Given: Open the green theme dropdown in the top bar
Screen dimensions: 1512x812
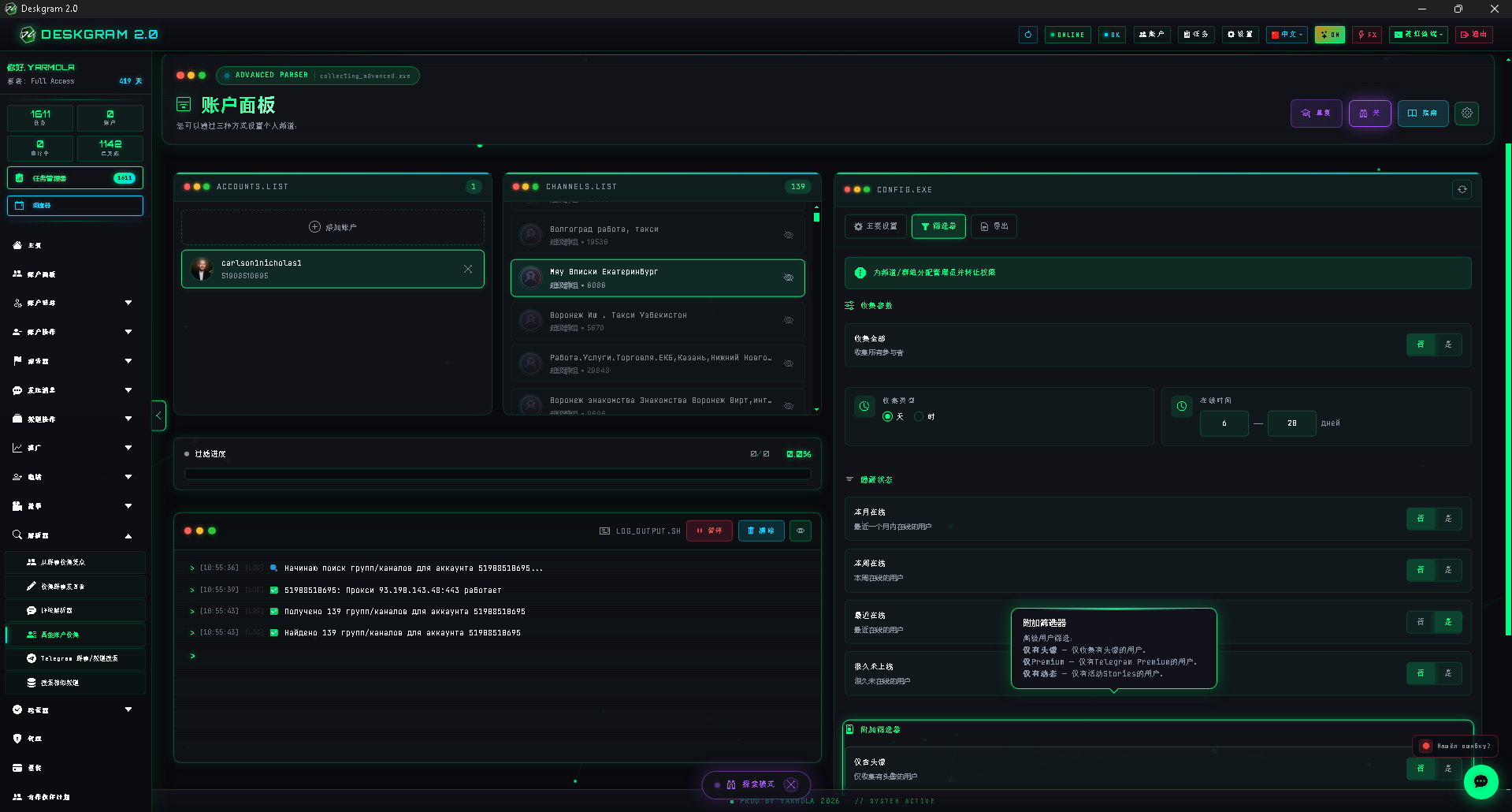Looking at the screenshot, I should tap(1418, 35).
